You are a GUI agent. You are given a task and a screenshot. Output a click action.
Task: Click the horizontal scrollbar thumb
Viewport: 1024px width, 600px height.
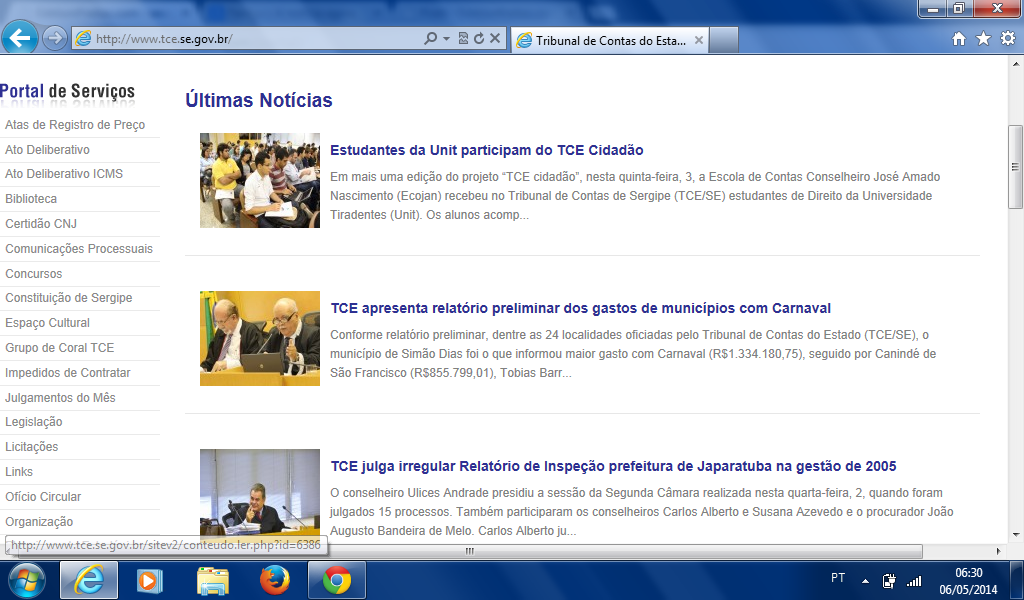click(469, 551)
